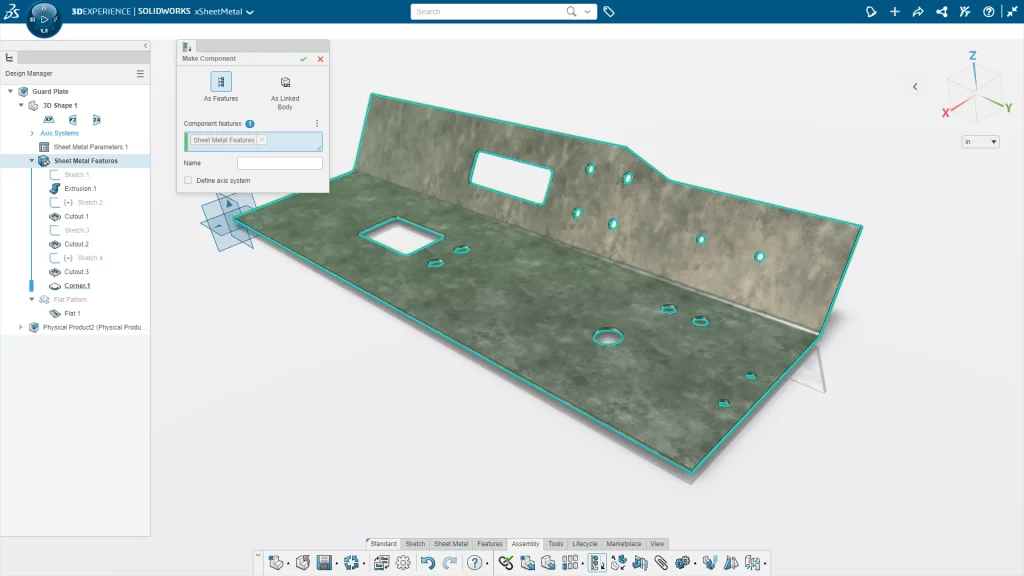The height and width of the screenshot is (576, 1024).
Task: Open the Lifecycle tab
Action: (x=587, y=544)
